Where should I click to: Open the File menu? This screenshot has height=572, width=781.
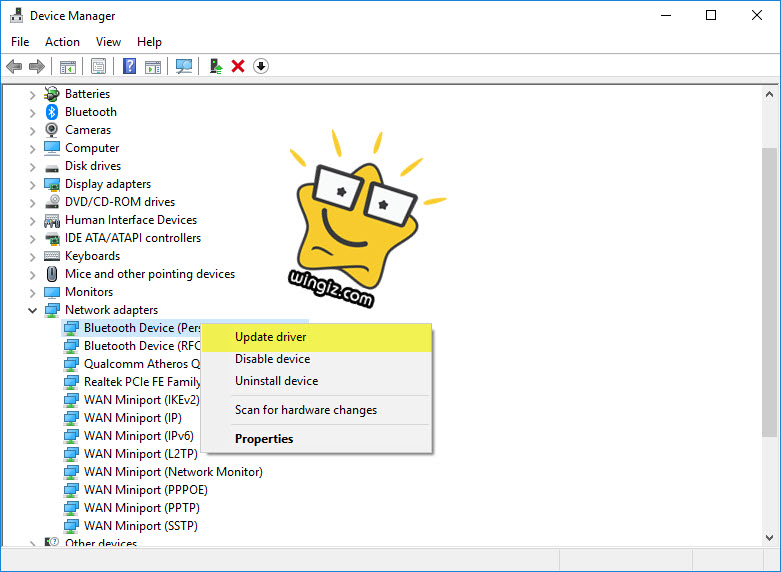click(20, 42)
